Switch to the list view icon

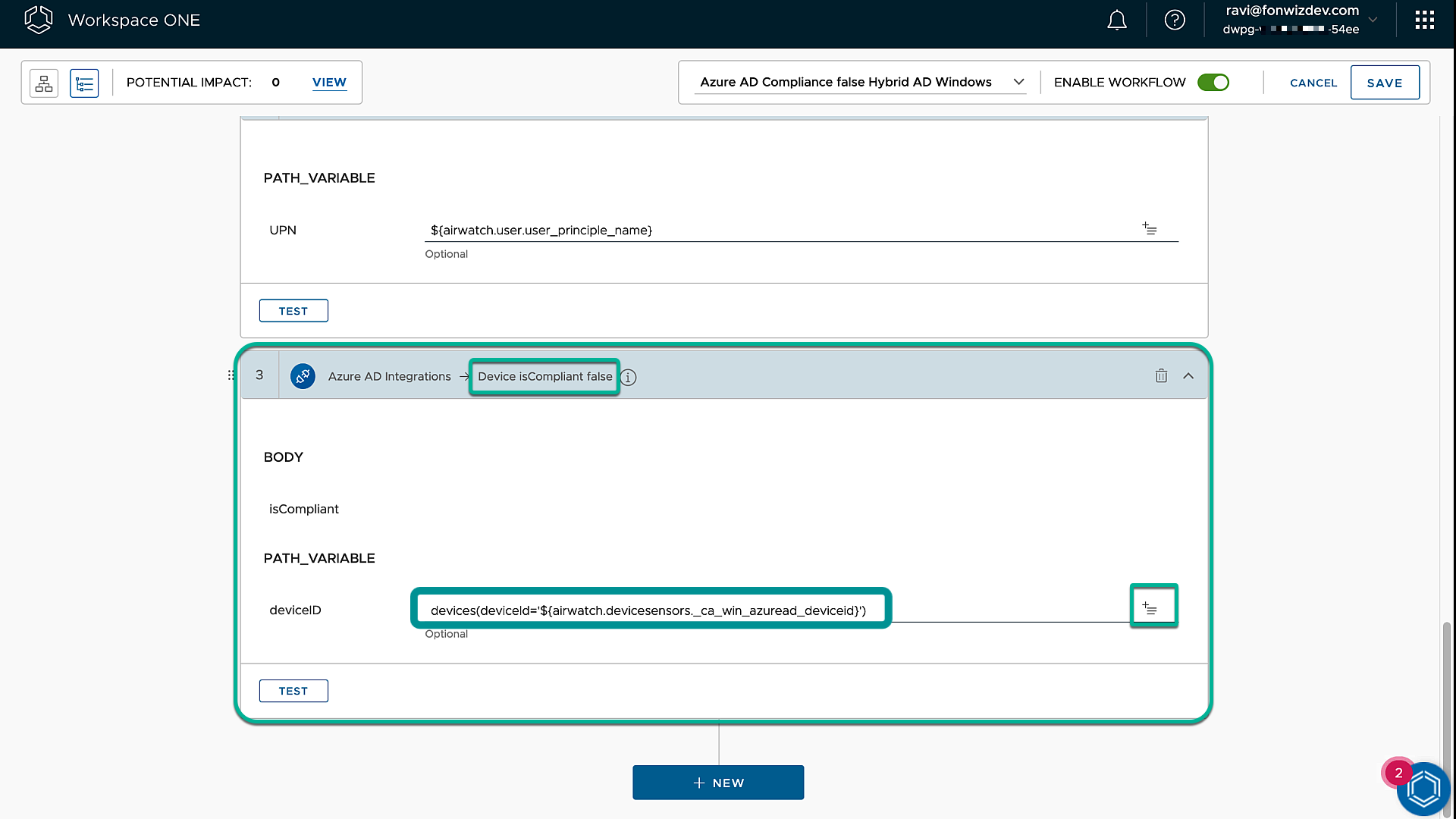(84, 83)
